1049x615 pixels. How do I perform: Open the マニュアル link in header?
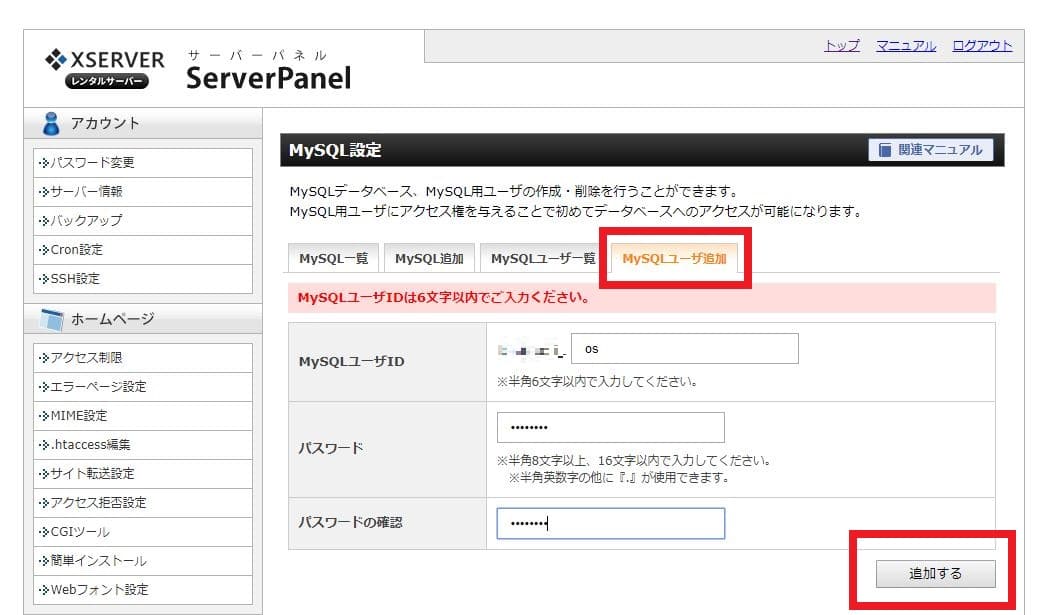pos(906,46)
